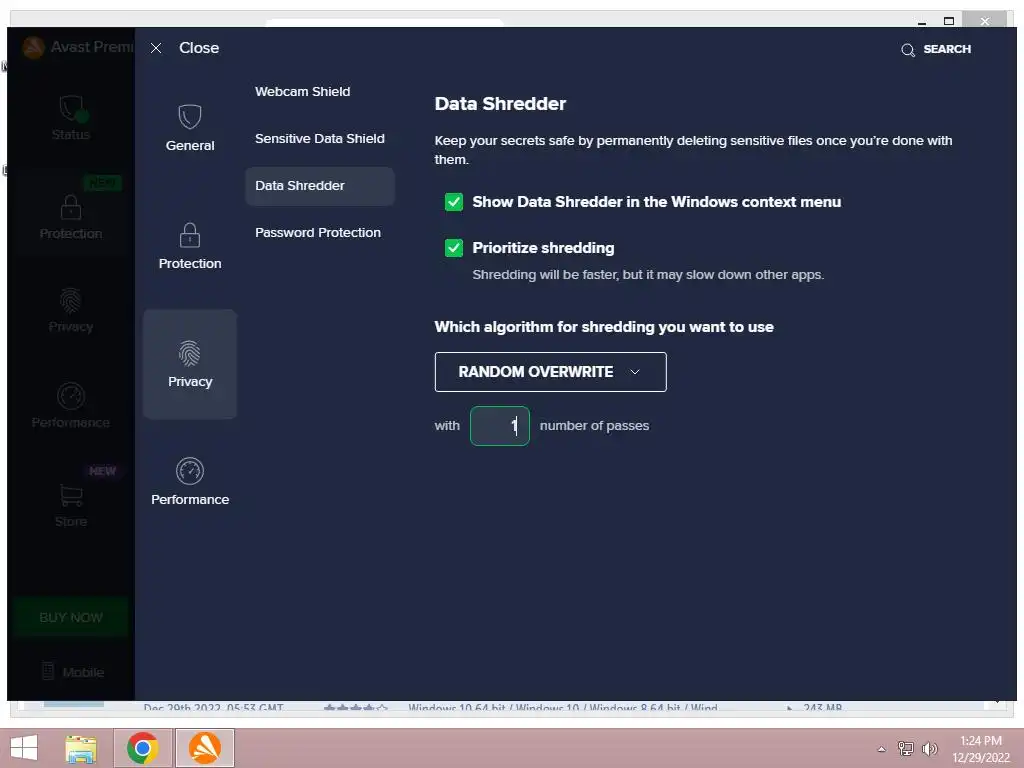Screen dimensions: 1024x768
Task: Expand the Random Overwrite algorithm dropdown
Action: point(551,372)
